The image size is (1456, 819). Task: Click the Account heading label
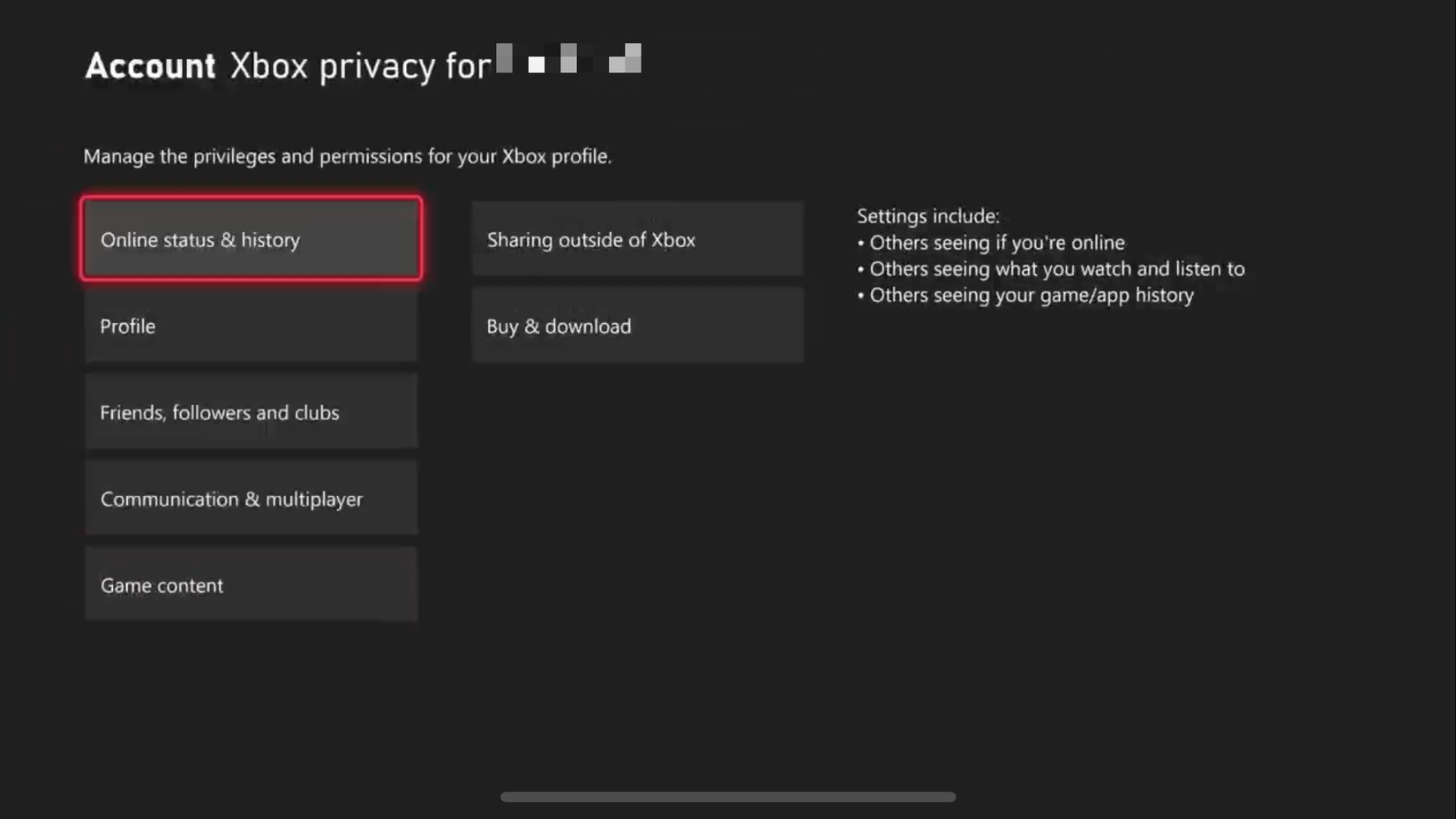point(148,65)
